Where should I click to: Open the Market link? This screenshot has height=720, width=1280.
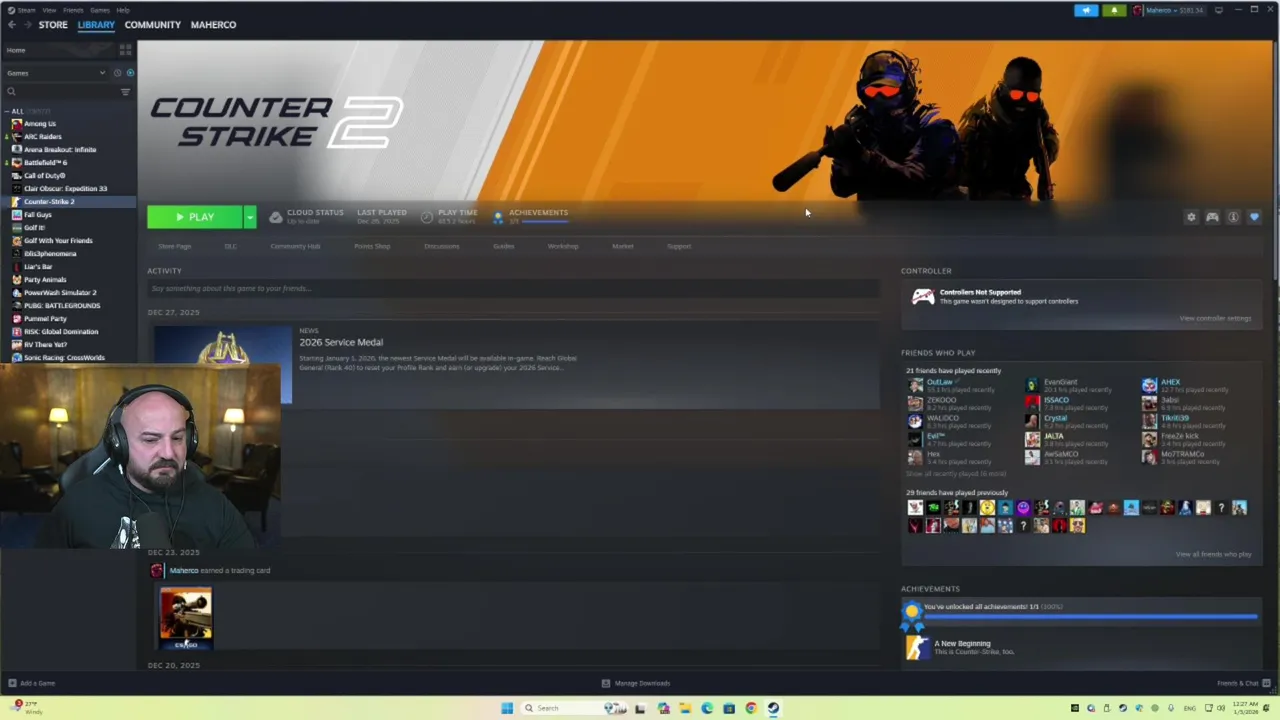(x=623, y=246)
